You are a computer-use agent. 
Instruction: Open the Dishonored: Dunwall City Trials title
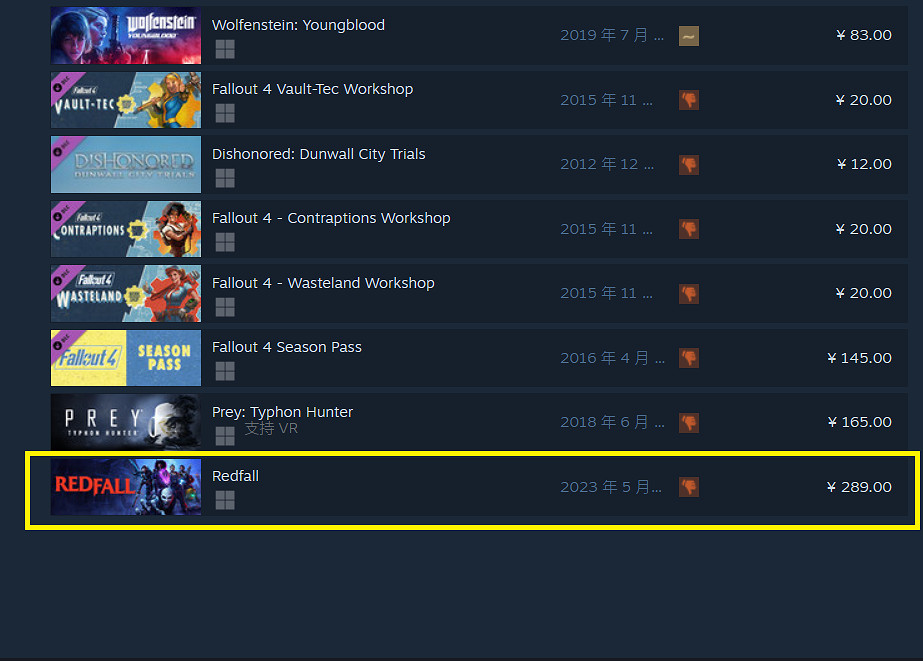[x=318, y=154]
